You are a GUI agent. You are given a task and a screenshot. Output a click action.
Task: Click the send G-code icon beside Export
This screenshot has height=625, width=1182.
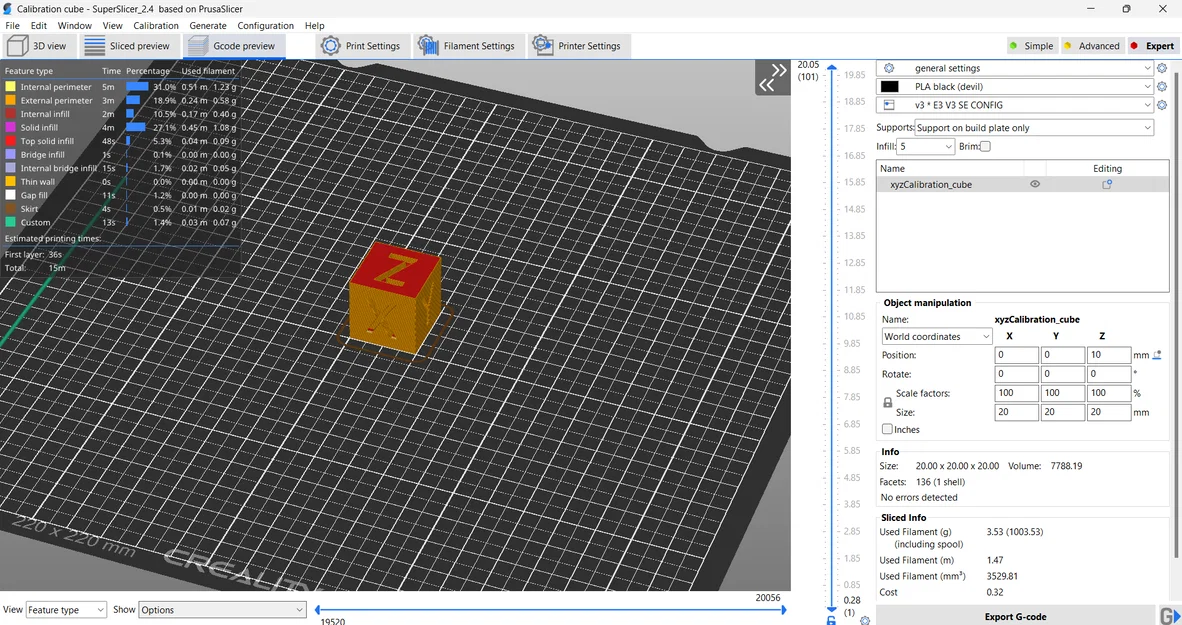click(x=1169, y=615)
